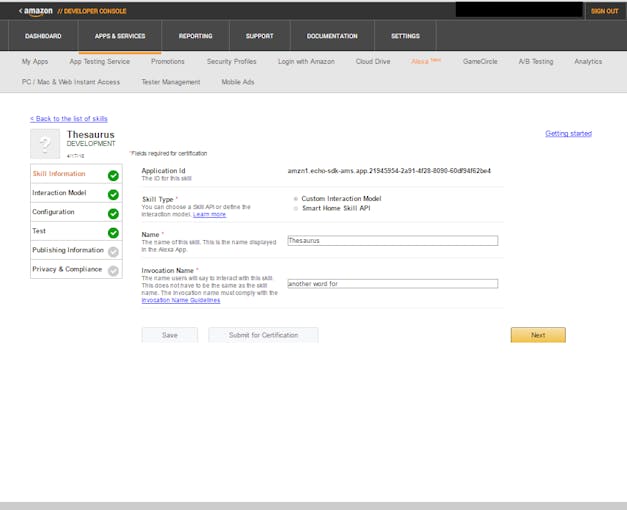Screen dimensions: 627x510
Task: Select Publishing Information sidebar step
Action: [x=76, y=250]
